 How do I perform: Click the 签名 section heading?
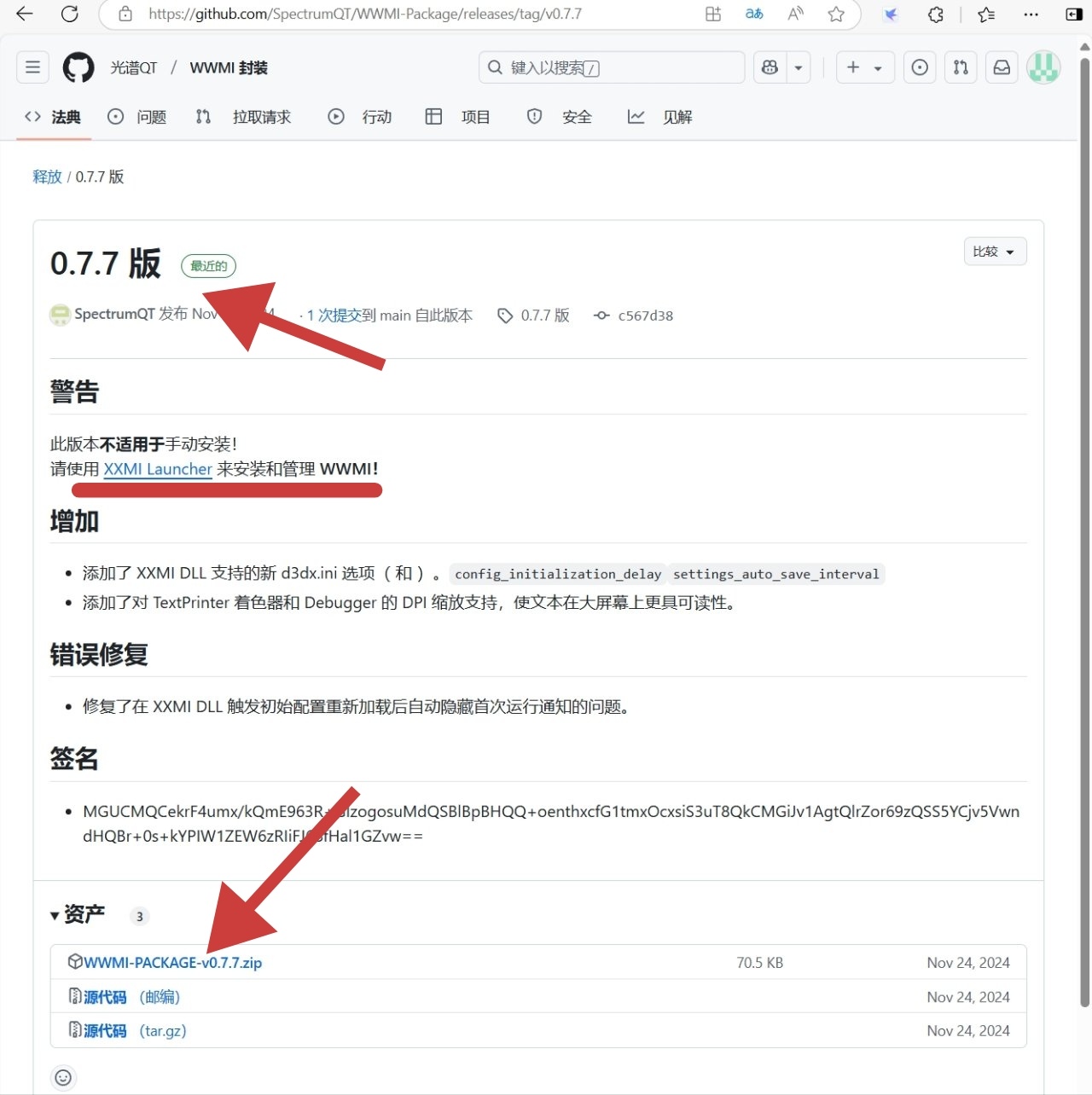click(x=74, y=758)
